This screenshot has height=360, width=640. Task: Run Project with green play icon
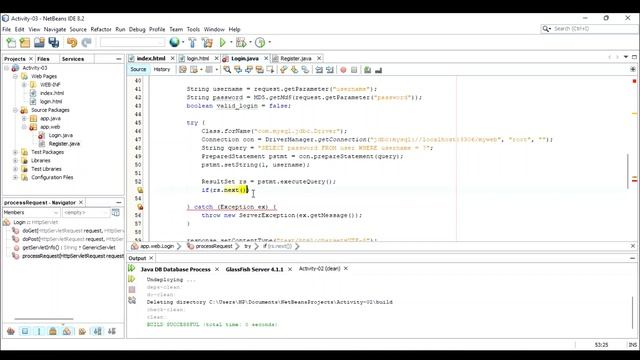tap(222, 42)
